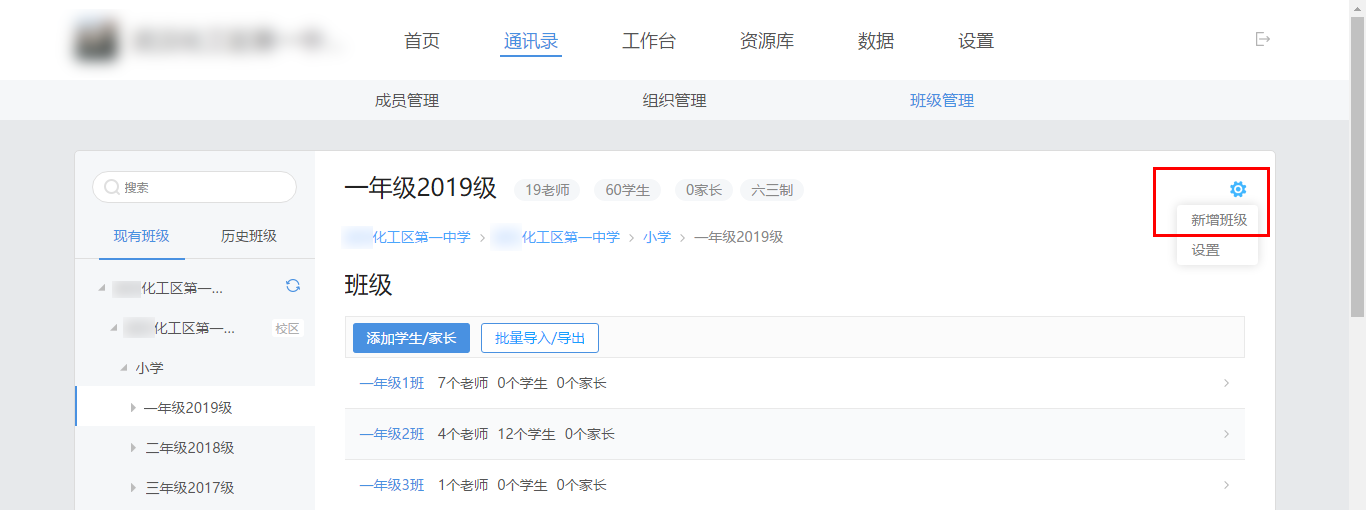The width and height of the screenshot is (1366, 510).
Task: Click the 添加学生/家长 button
Action: [411, 338]
